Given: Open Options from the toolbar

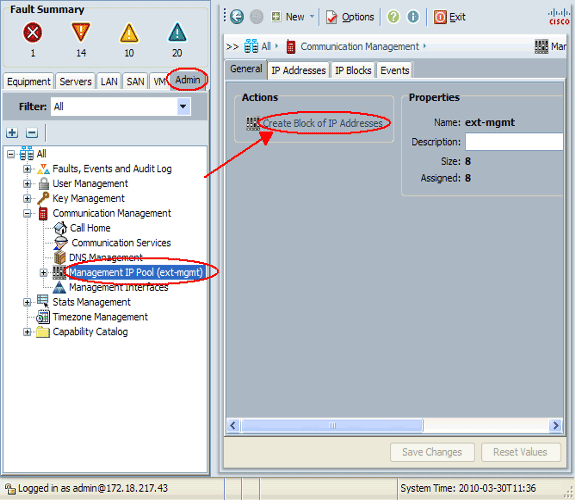Looking at the screenshot, I should pyautogui.click(x=350, y=17).
